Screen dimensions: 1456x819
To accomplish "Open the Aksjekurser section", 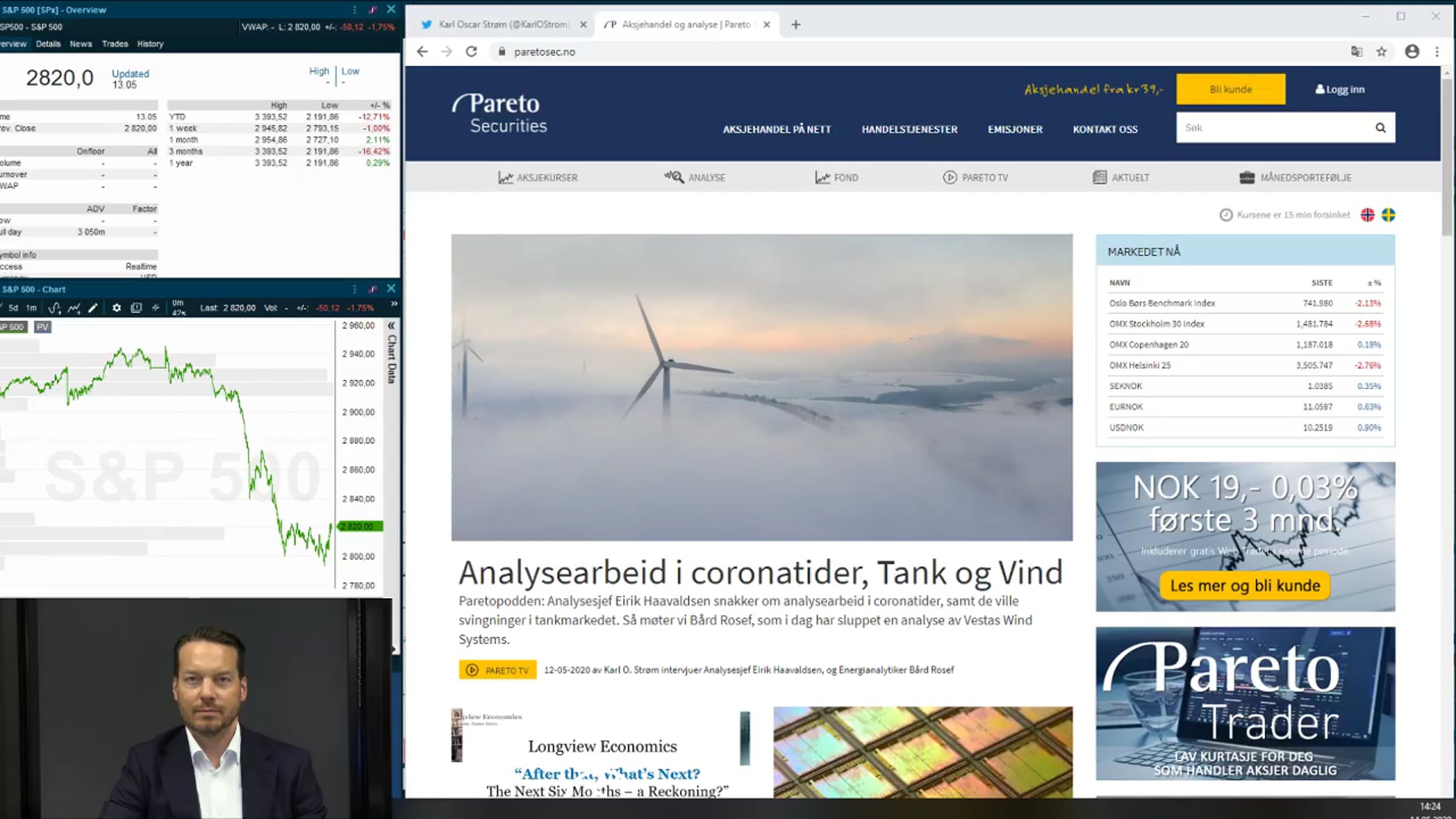I will coord(538,177).
